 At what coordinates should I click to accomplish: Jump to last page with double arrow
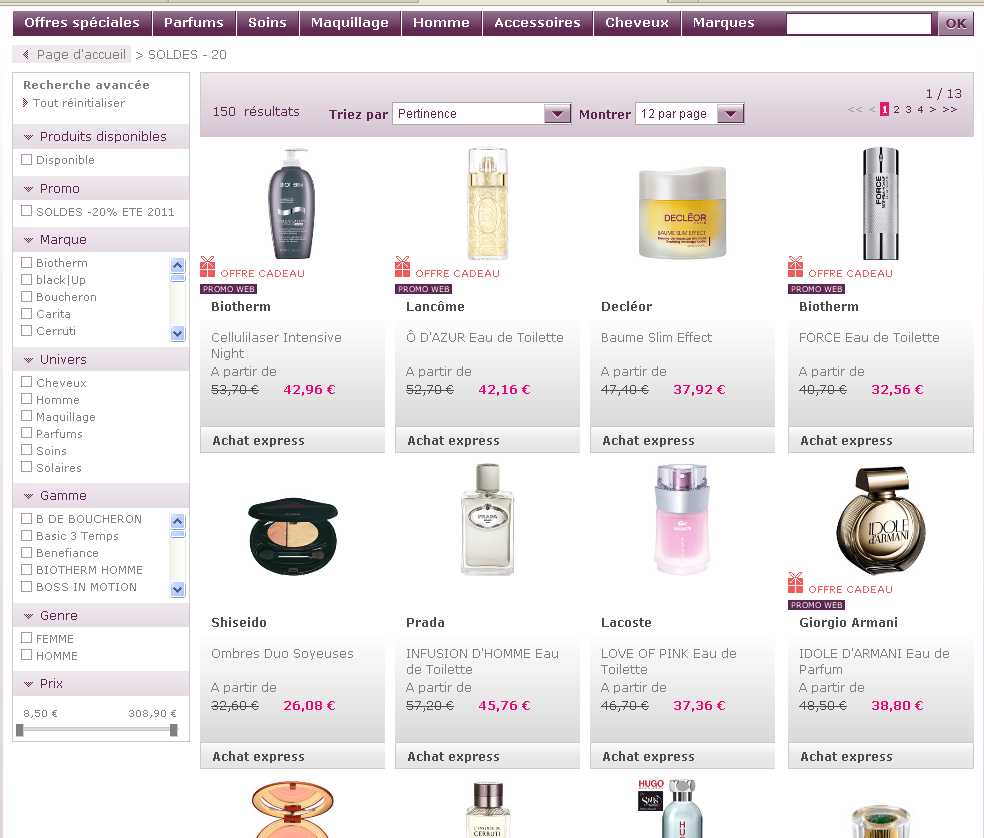950,110
